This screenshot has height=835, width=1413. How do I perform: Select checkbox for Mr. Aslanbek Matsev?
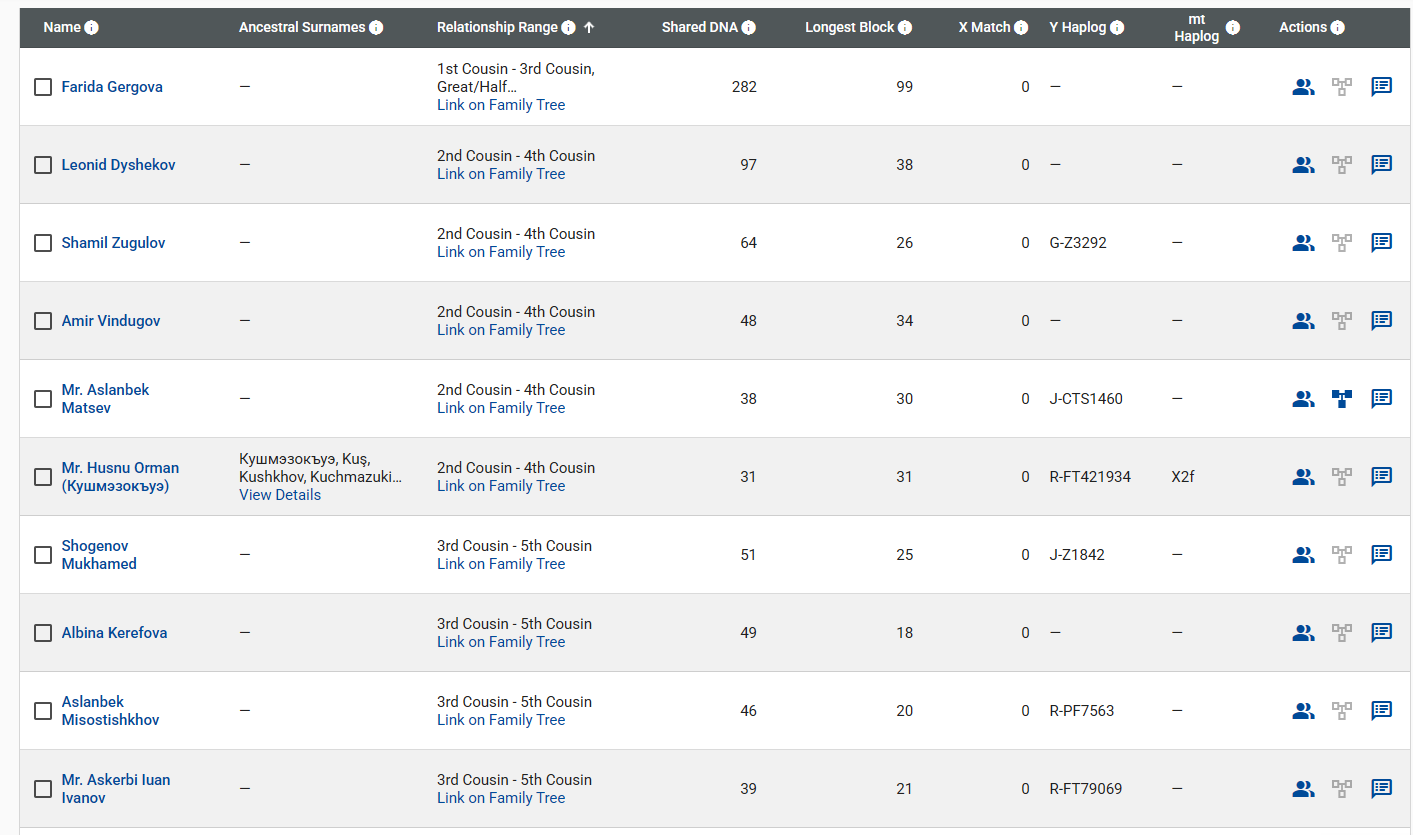click(43, 399)
